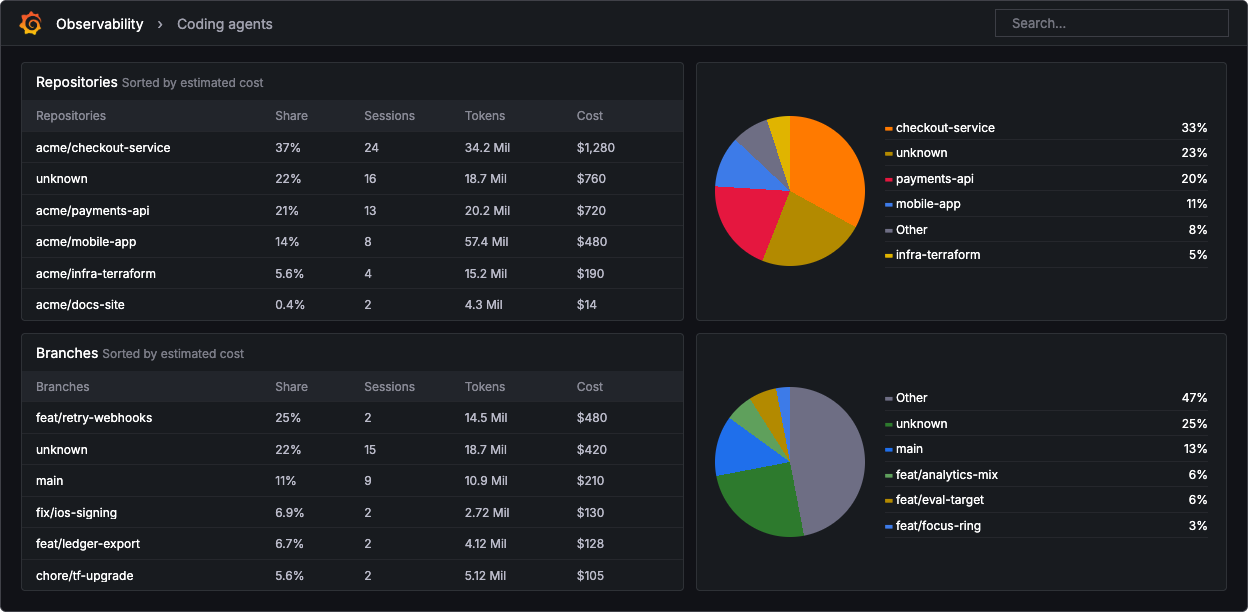Viewport: 1248px width, 612px height.
Task: Click the Repositories panel title
Action: (77, 82)
